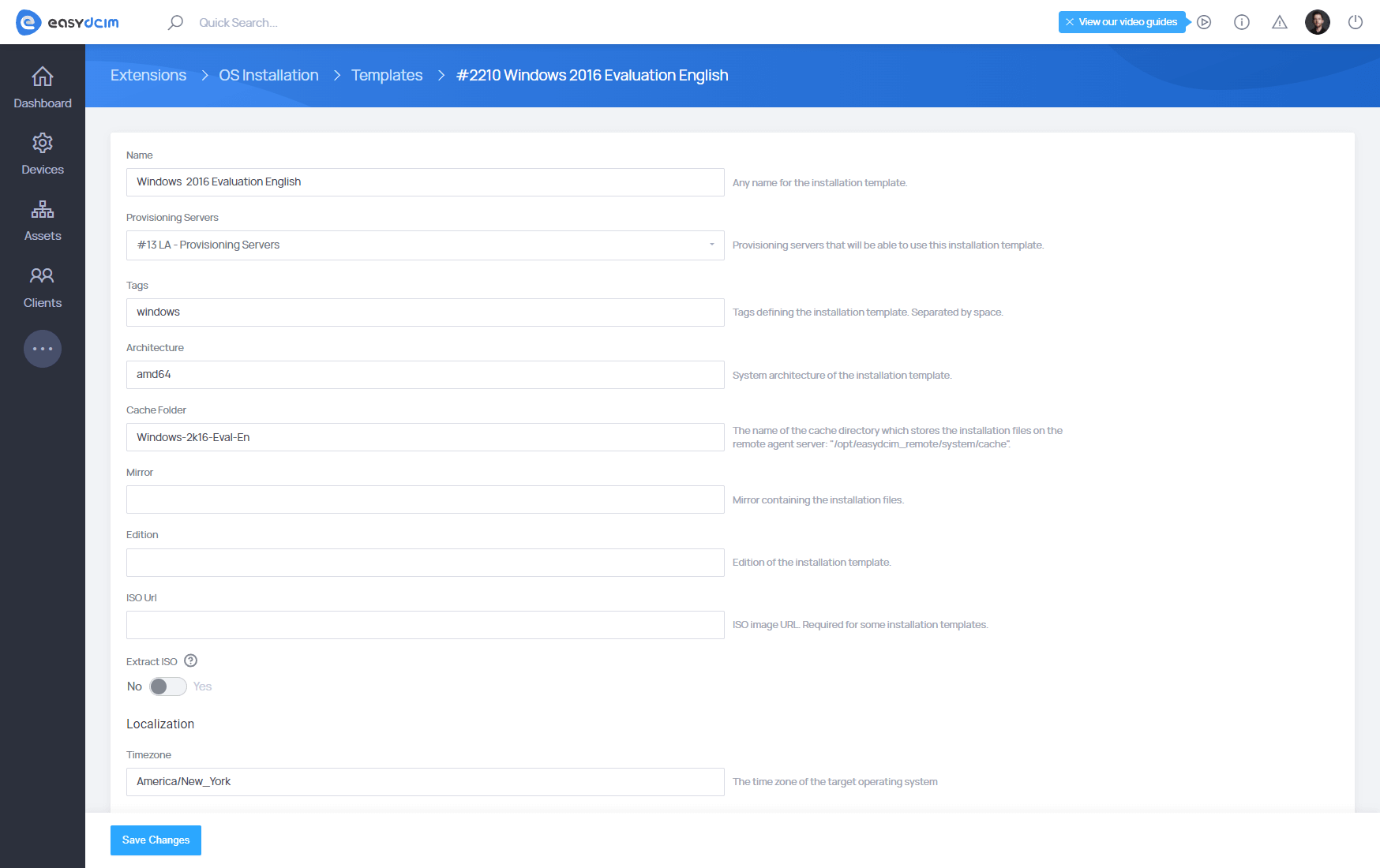Open Templates from the breadcrumb
Screen dimensions: 1380x868
tap(387, 75)
